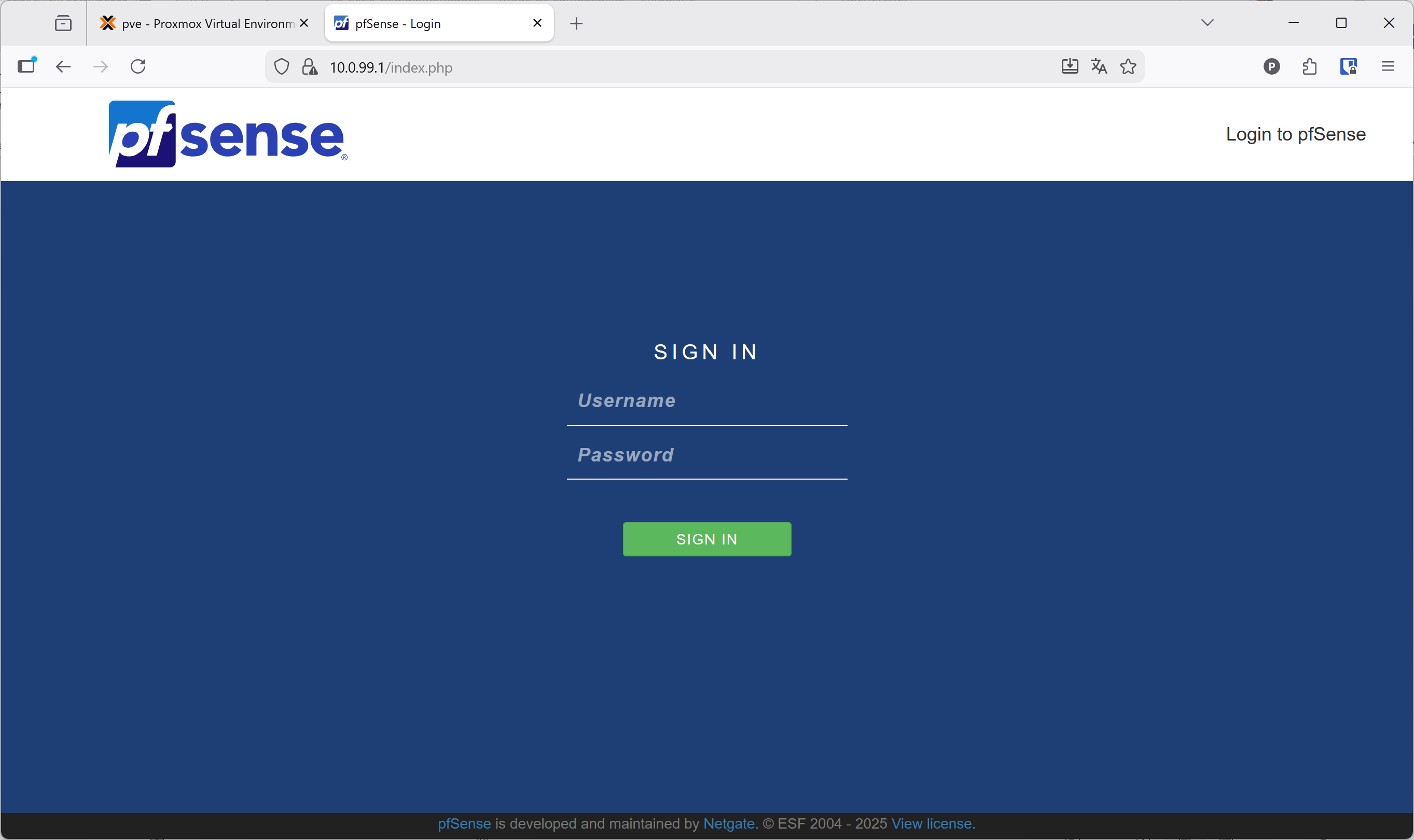The image size is (1414, 840).
Task: Open the P extension icon in toolbar
Action: click(x=1271, y=67)
